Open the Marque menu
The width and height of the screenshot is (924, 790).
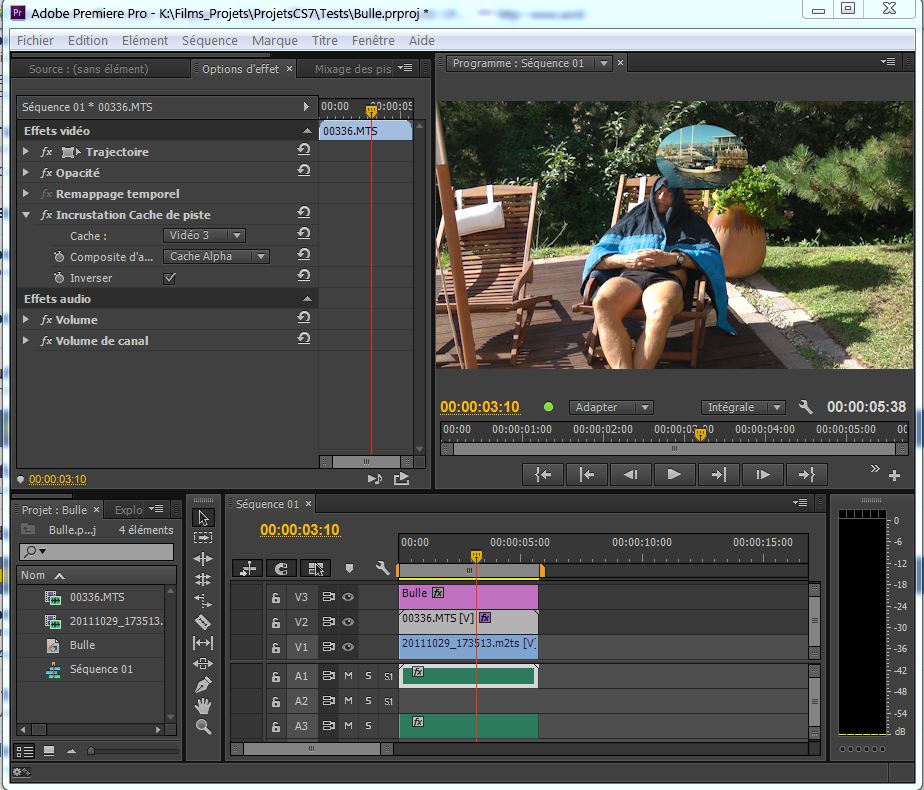275,41
